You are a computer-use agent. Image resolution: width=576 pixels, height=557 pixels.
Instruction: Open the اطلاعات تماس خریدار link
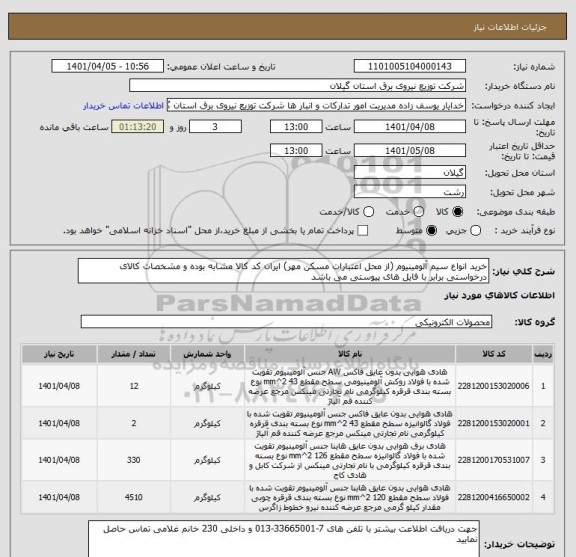click(123, 106)
